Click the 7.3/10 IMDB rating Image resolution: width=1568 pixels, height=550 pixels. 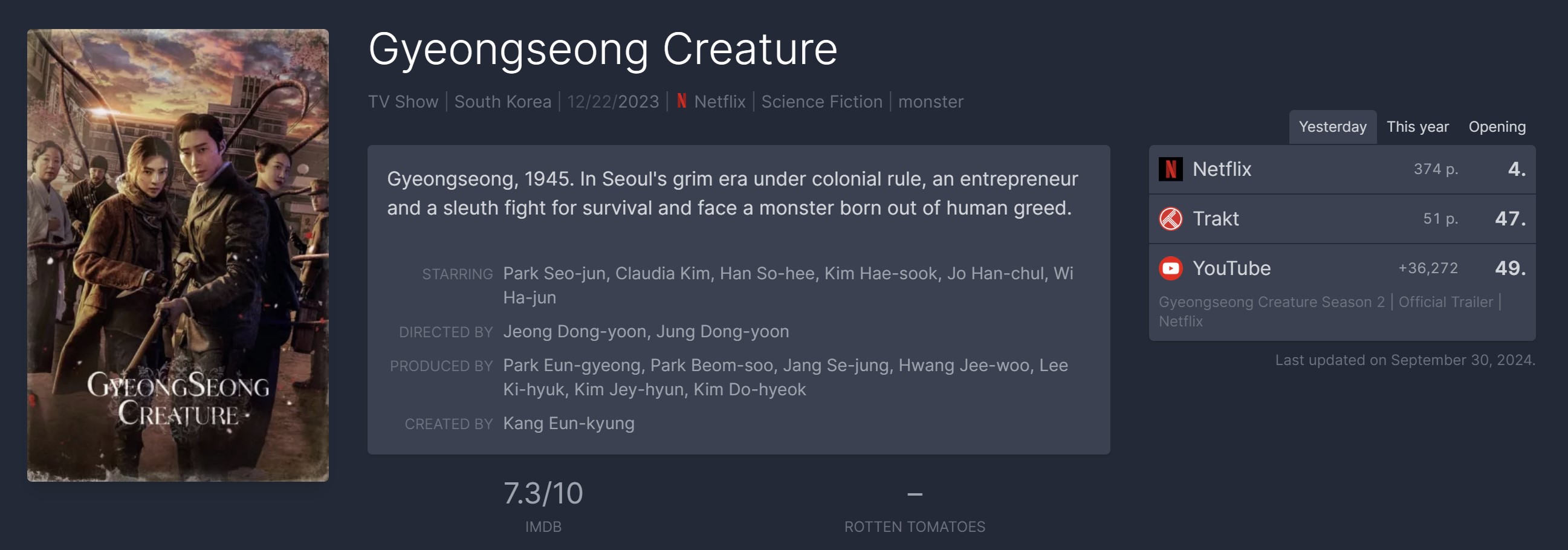click(x=543, y=493)
